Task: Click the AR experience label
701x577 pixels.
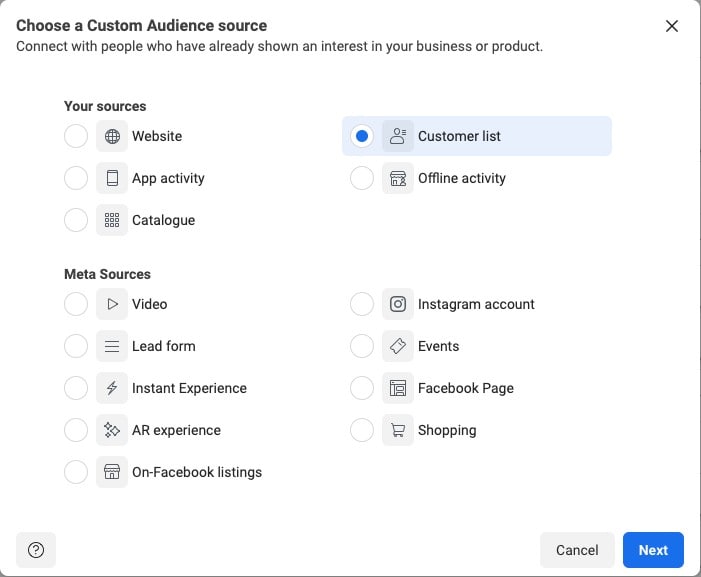Action: (x=176, y=430)
